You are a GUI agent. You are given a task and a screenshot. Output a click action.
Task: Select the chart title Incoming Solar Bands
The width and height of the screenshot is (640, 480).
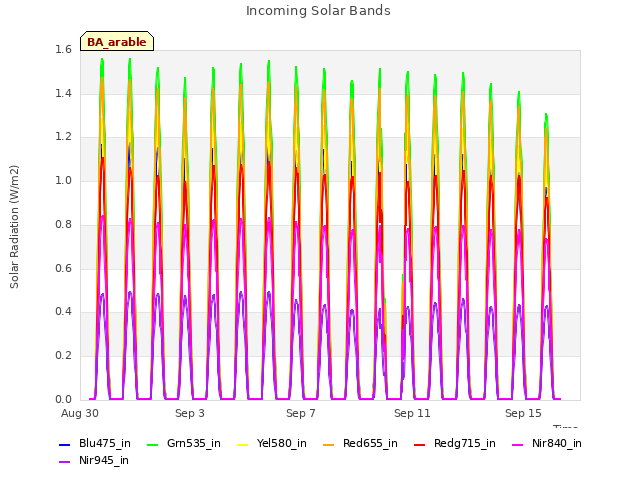point(318,11)
